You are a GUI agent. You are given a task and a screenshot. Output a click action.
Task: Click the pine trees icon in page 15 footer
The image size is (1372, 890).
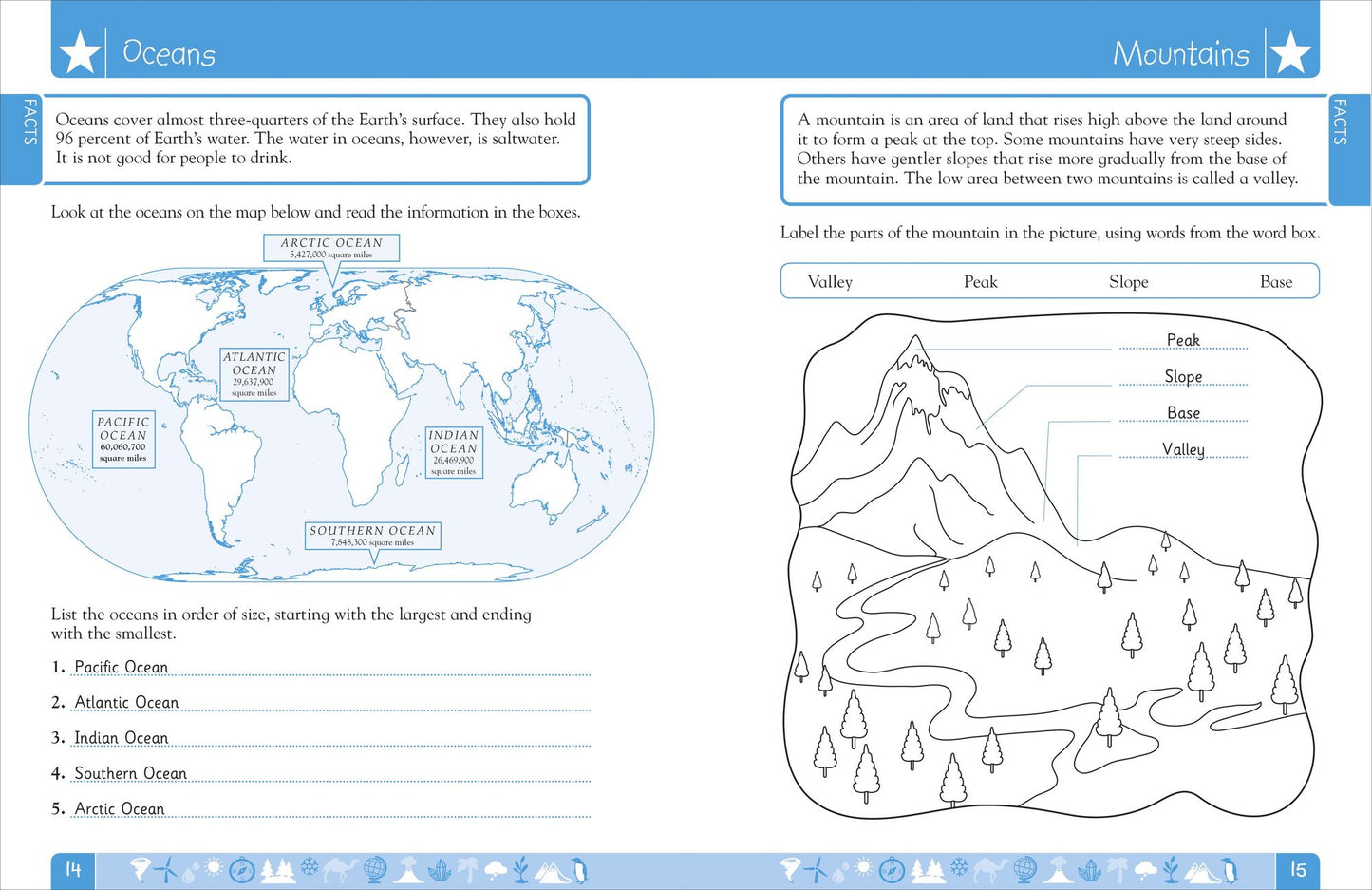point(928,871)
